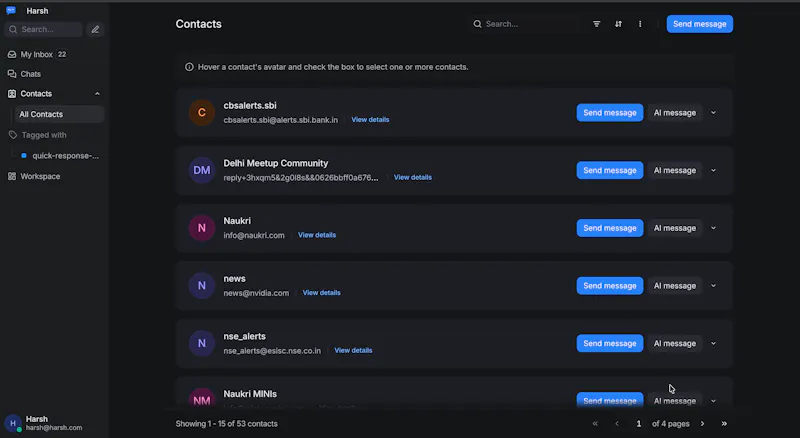View details for Naukri
This screenshot has width=800, height=438.
coord(317,235)
